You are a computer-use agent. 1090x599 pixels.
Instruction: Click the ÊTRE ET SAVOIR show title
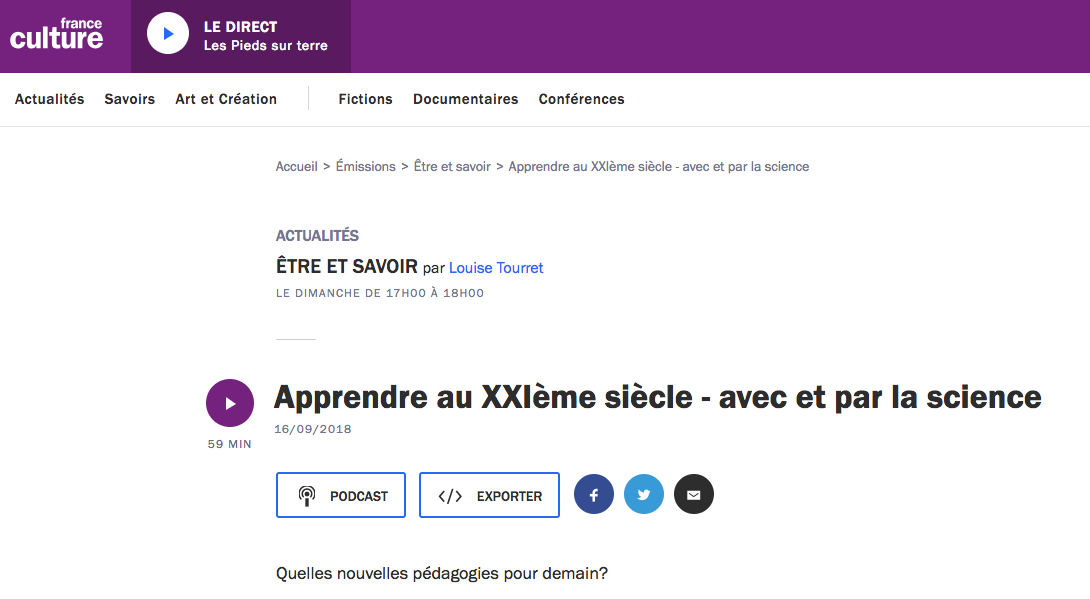[346, 267]
